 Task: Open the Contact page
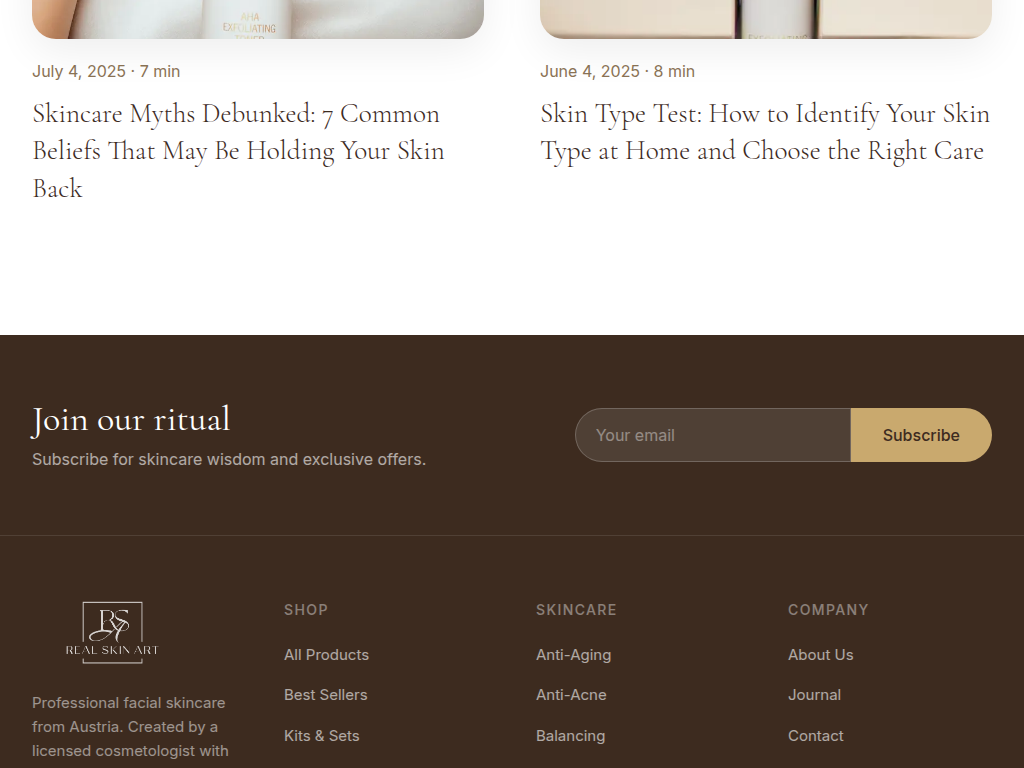coord(816,735)
